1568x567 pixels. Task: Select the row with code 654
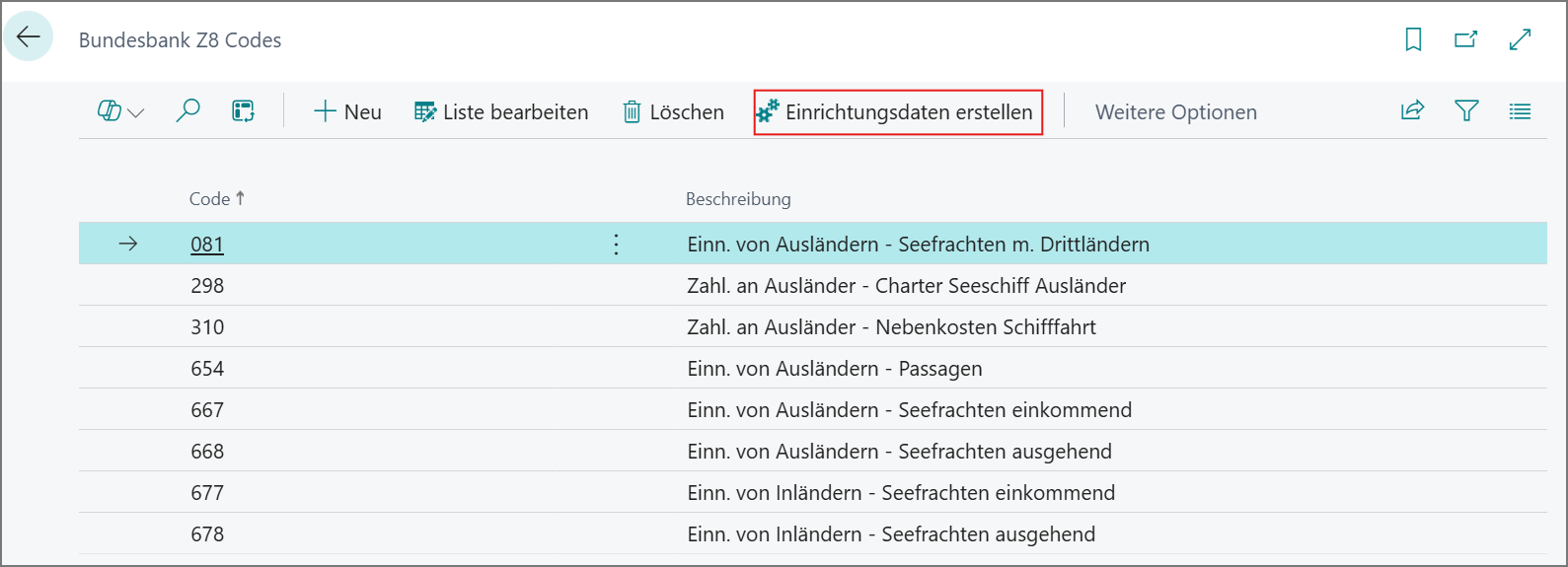812,368
